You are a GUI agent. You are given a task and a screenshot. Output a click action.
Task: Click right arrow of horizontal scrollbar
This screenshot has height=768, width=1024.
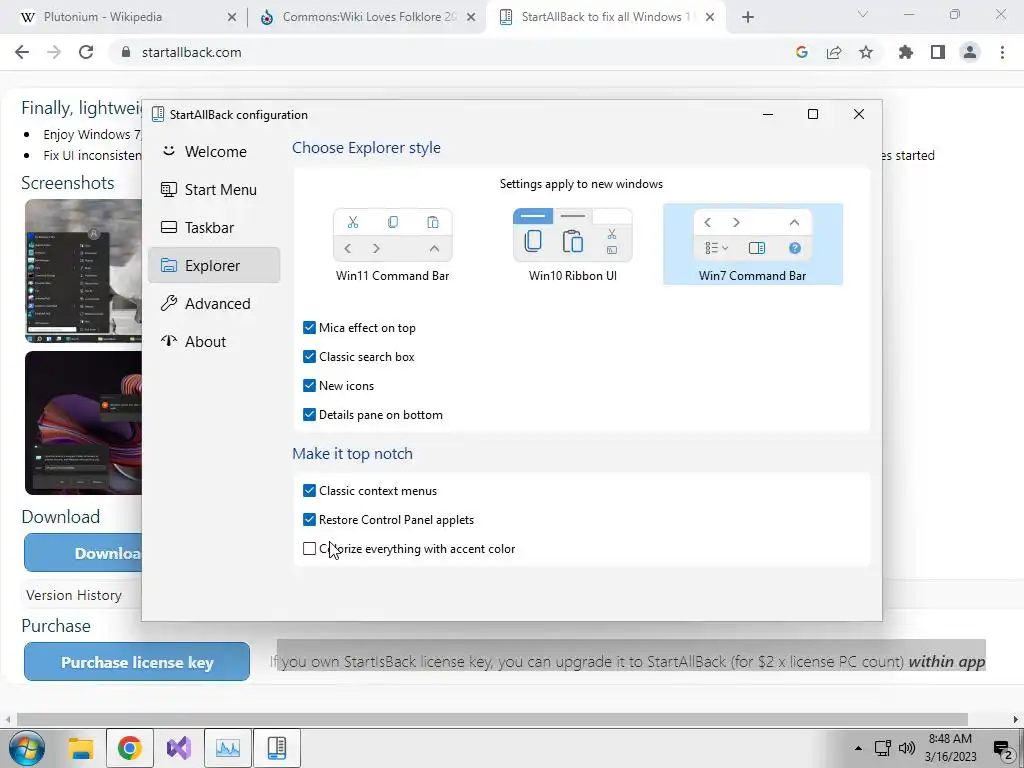(1016, 719)
